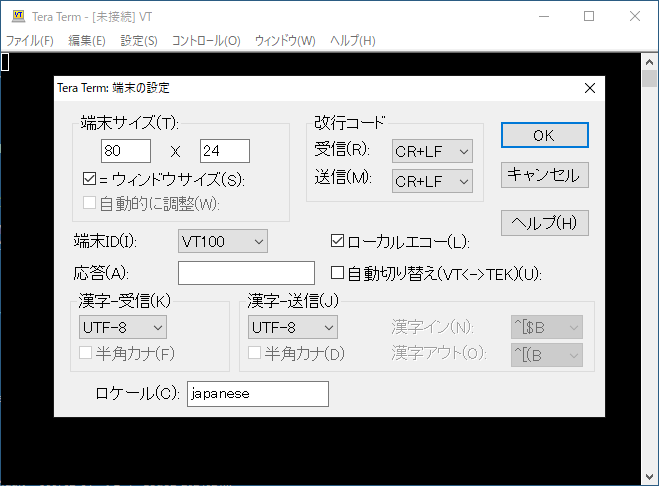Click the terminal width field showing 80
The height and width of the screenshot is (486, 659).
[x=126, y=151]
